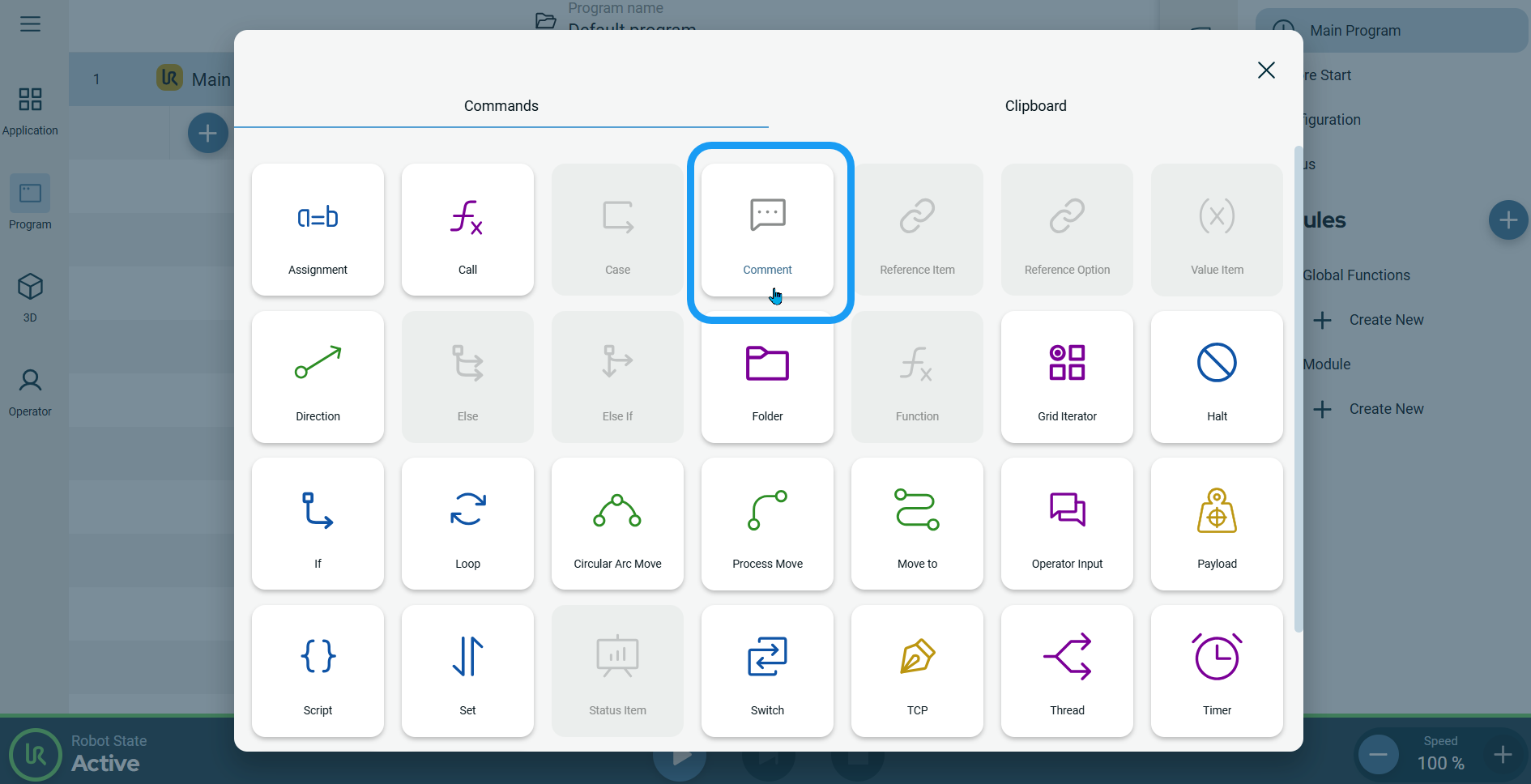The width and height of the screenshot is (1531, 784).
Task: Choose the TCP command tile
Action: tap(917, 671)
